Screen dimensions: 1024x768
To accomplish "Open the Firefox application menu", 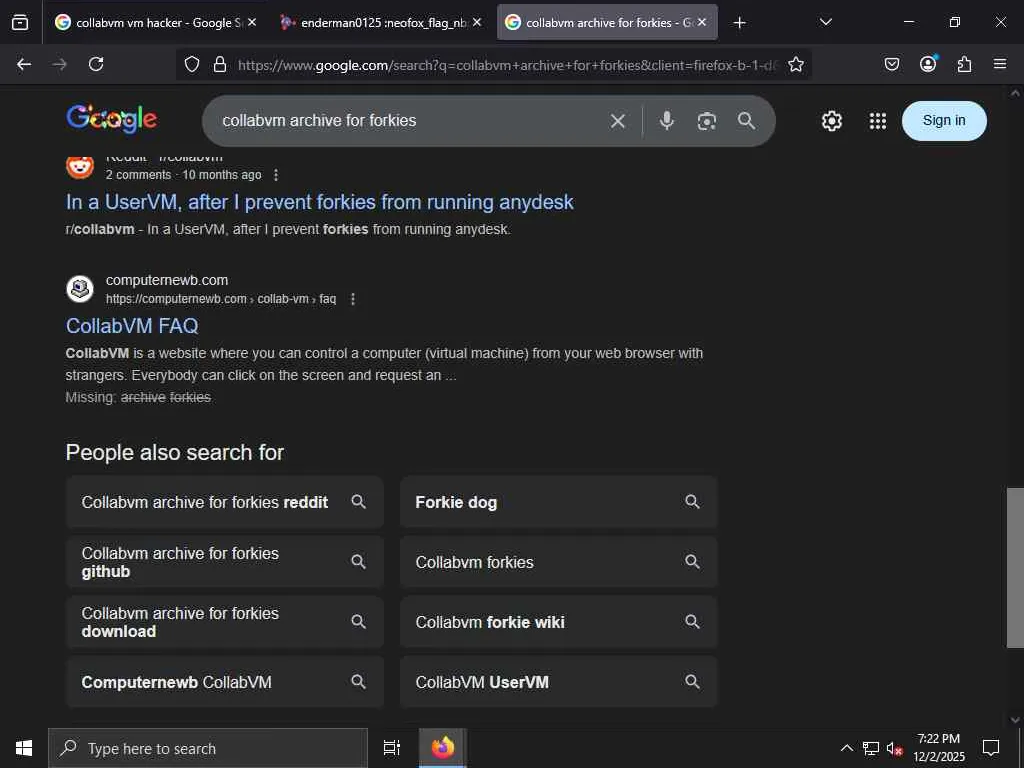I will pos(1000,64).
